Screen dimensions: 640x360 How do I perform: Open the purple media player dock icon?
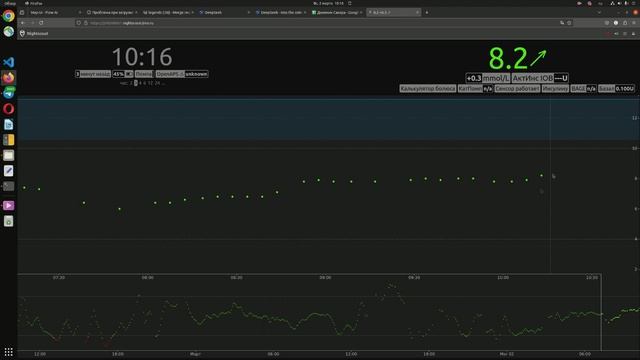click(x=9, y=205)
